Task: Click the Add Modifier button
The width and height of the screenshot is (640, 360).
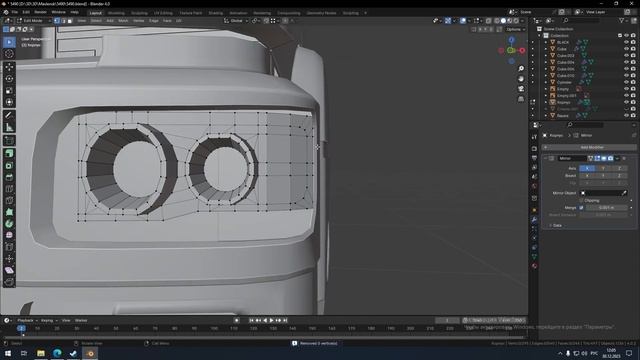Action: (589, 147)
